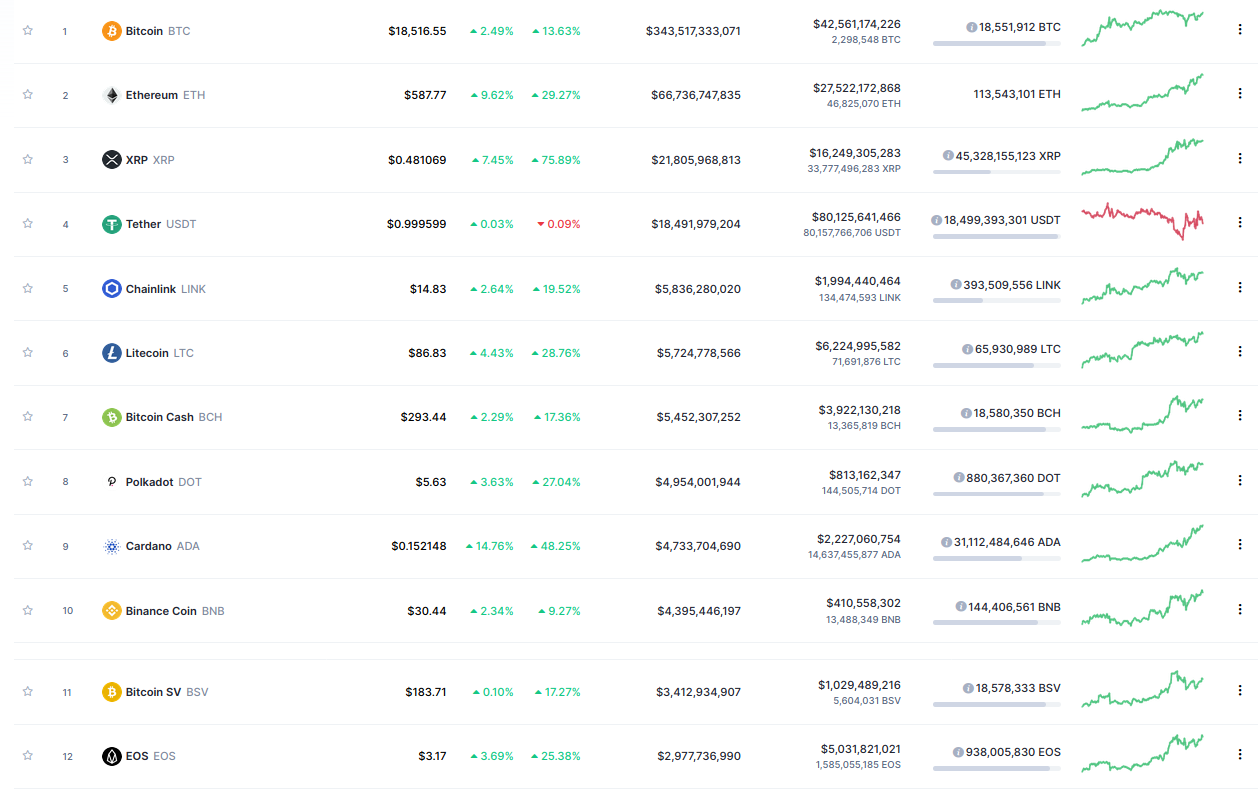
Task: Show XRP circulating supply info icon
Action: click(948, 156)
